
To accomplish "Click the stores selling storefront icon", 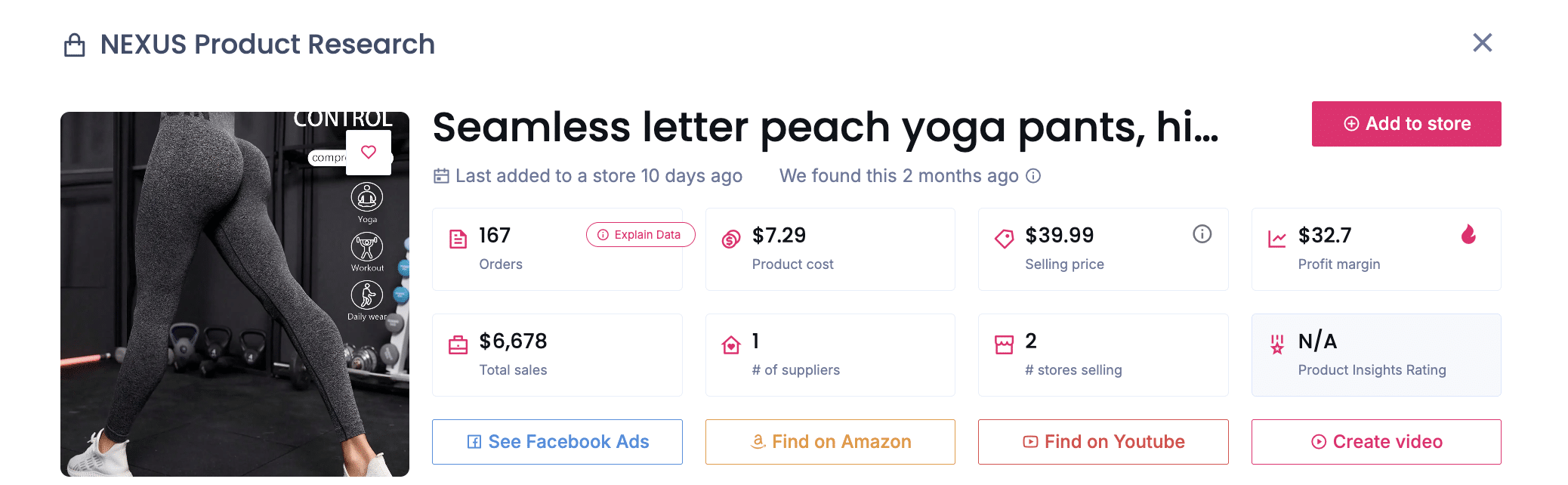I will pyautogui.click(x=1004, y=345).
